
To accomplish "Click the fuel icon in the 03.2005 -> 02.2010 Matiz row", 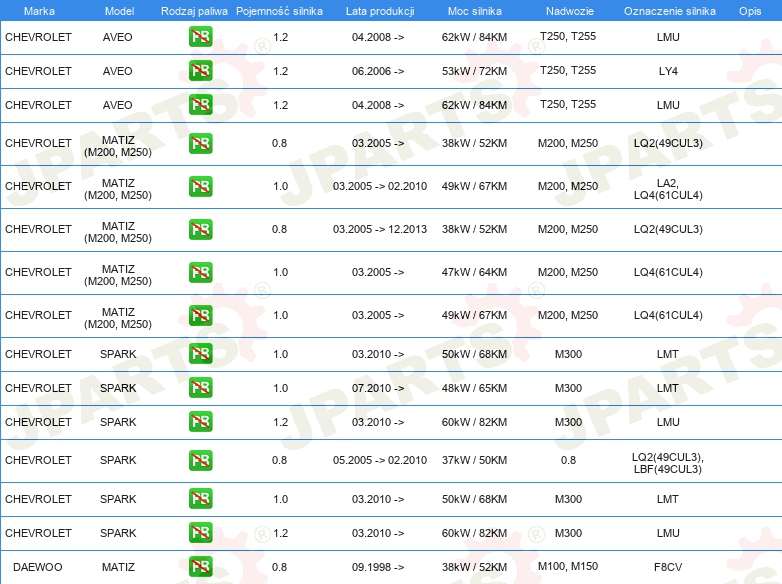I will tap(200, 187).
